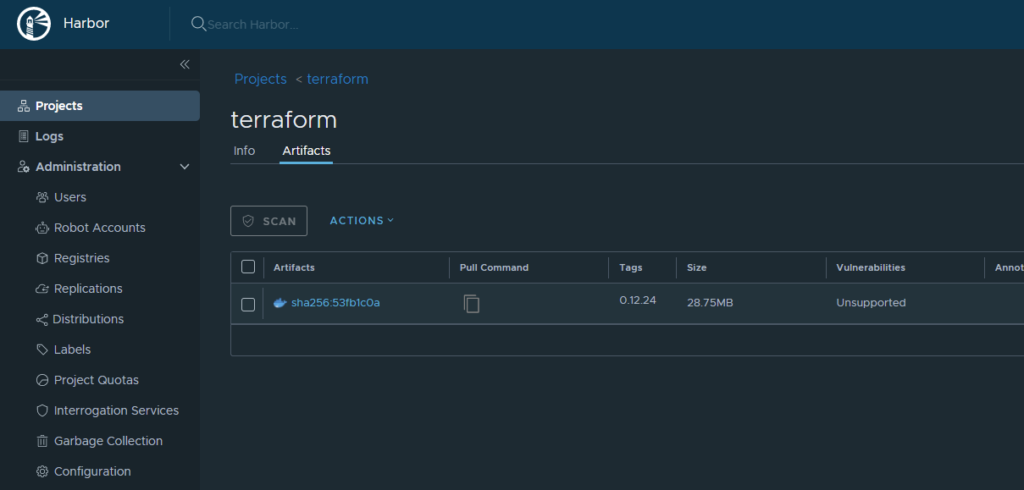Click shield icon in SCAN button
The height and width of the screenshot is (490, 1024).
pos(248,221)
